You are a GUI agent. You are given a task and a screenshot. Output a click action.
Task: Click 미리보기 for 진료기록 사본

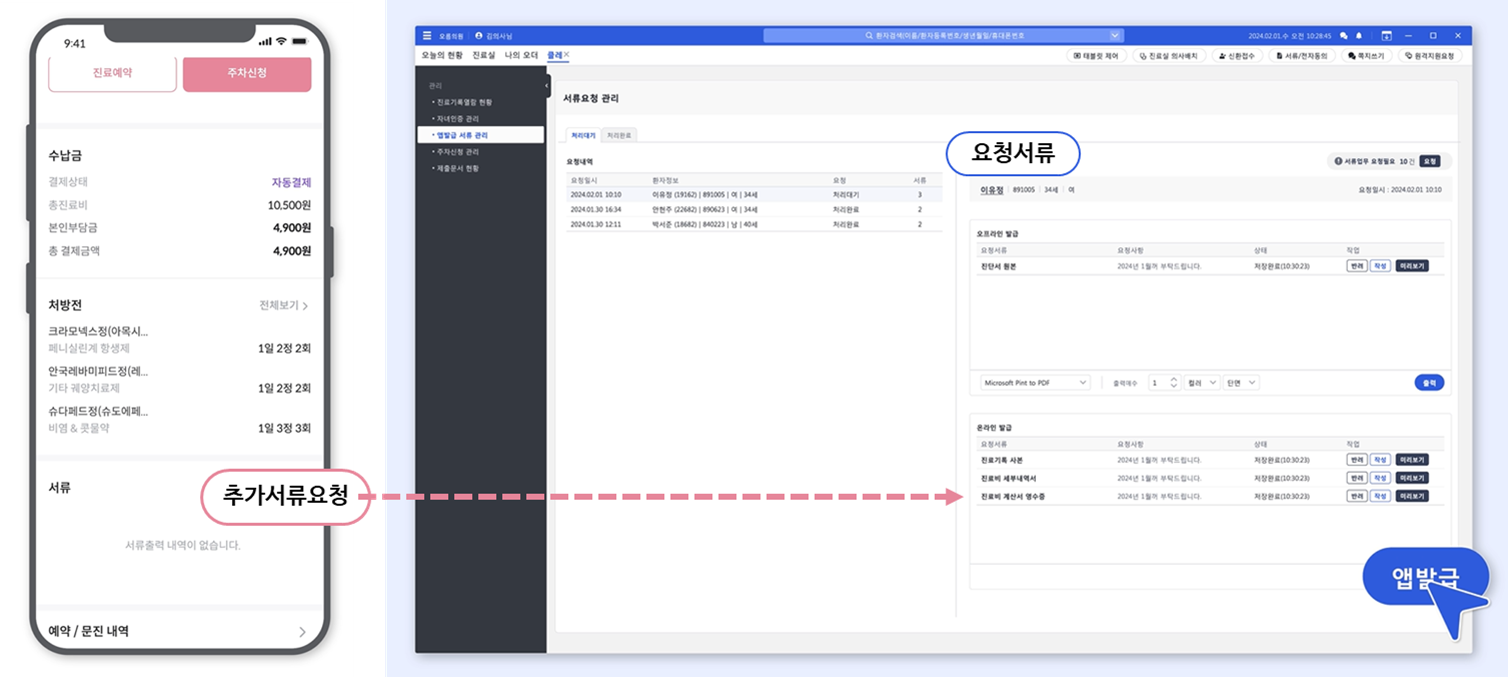pyautogui.click(x=1412, y=460)
